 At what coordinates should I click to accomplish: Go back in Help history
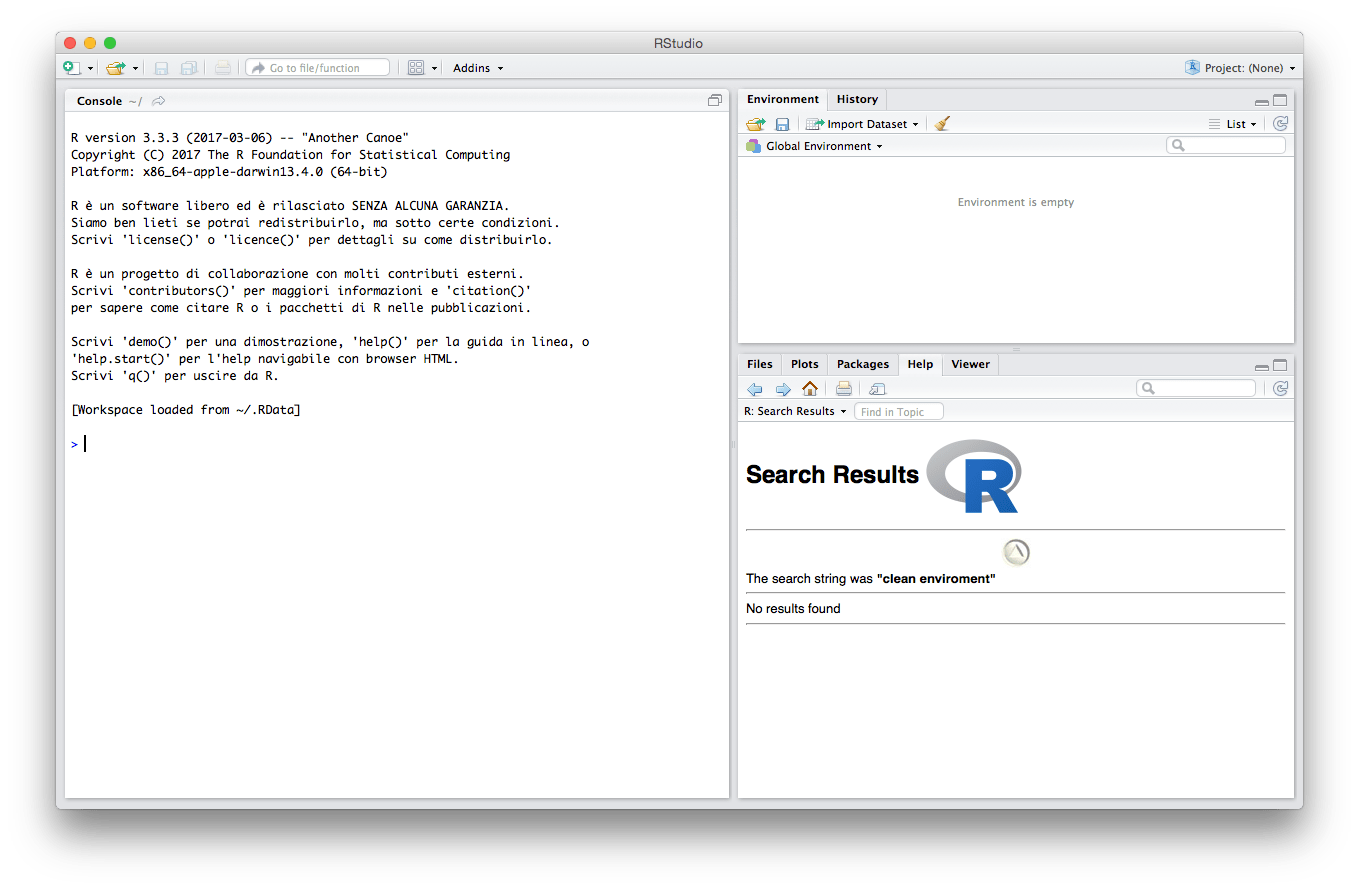pyautogui.click(x=756, y=389)
